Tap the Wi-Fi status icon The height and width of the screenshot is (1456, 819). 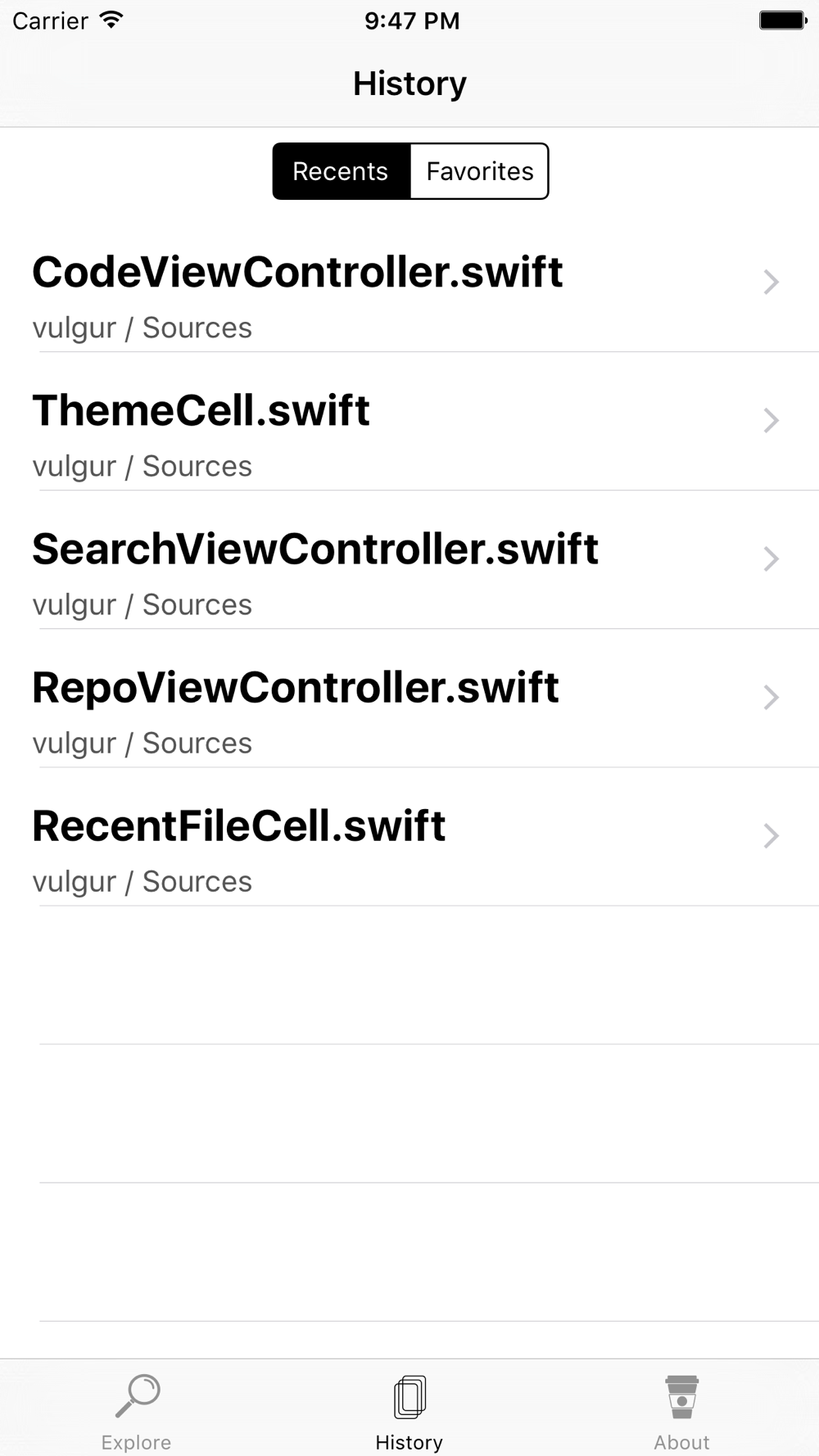(x=111, y=20)
